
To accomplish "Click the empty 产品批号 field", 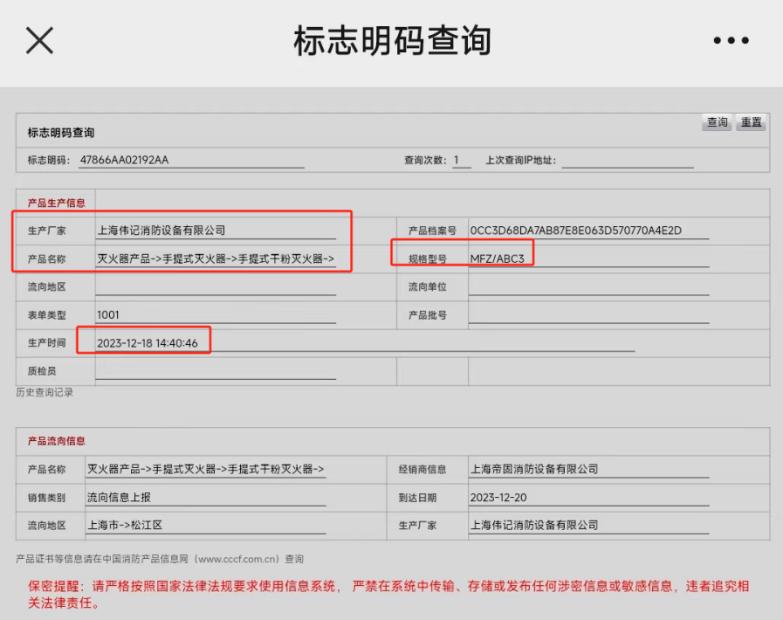I will [589, 315].
